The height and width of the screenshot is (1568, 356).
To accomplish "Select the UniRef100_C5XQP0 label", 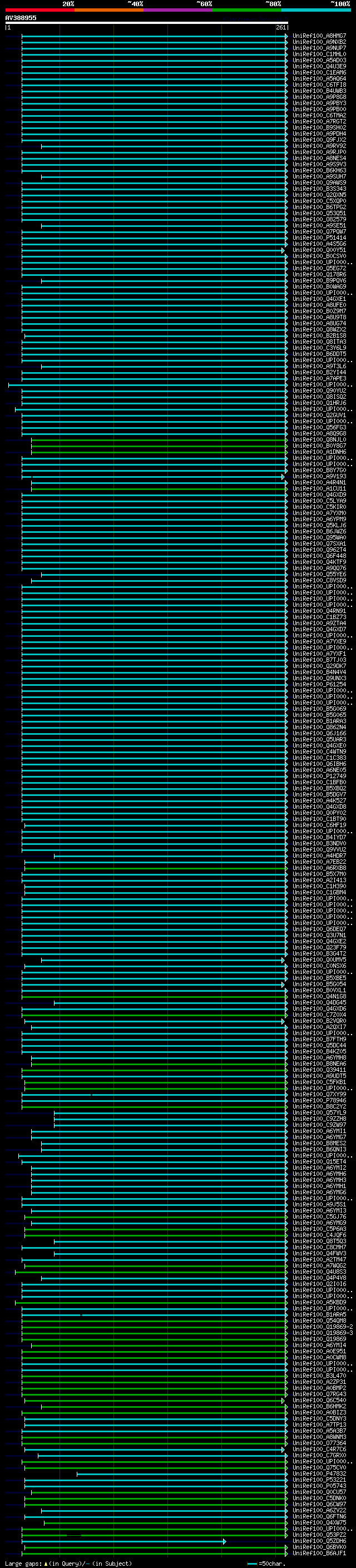I will (319, 201).
